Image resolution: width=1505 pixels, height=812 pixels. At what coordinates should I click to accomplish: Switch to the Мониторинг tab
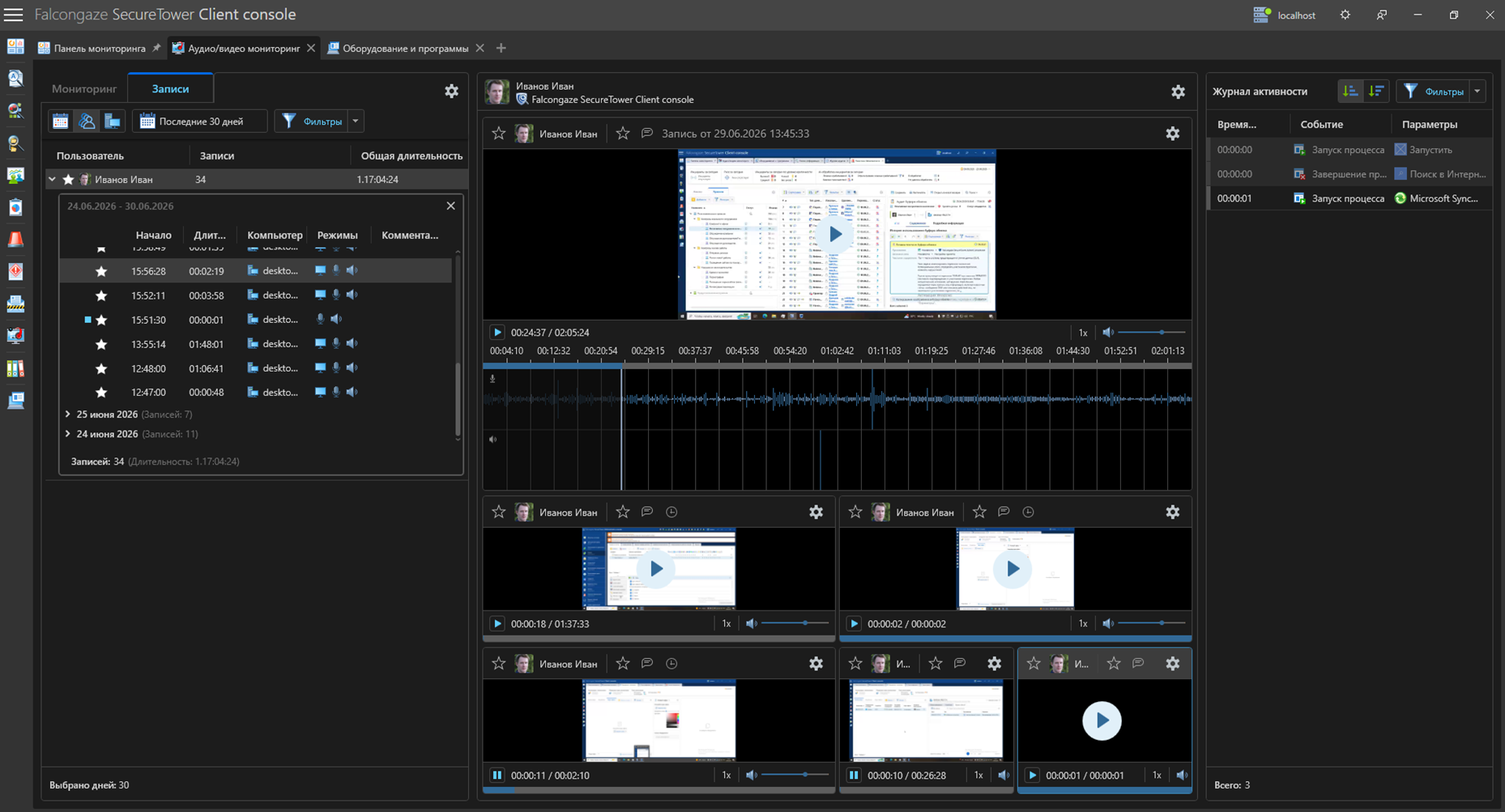pyautogui.click(x=84, y=89)
